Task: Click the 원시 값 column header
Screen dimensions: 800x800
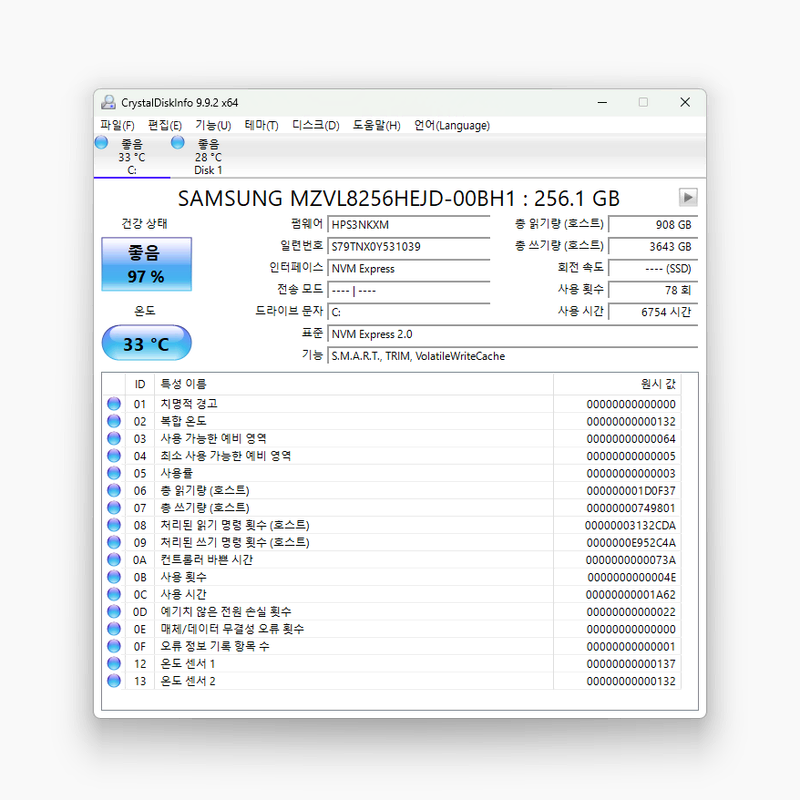Action: pos(617,384)
